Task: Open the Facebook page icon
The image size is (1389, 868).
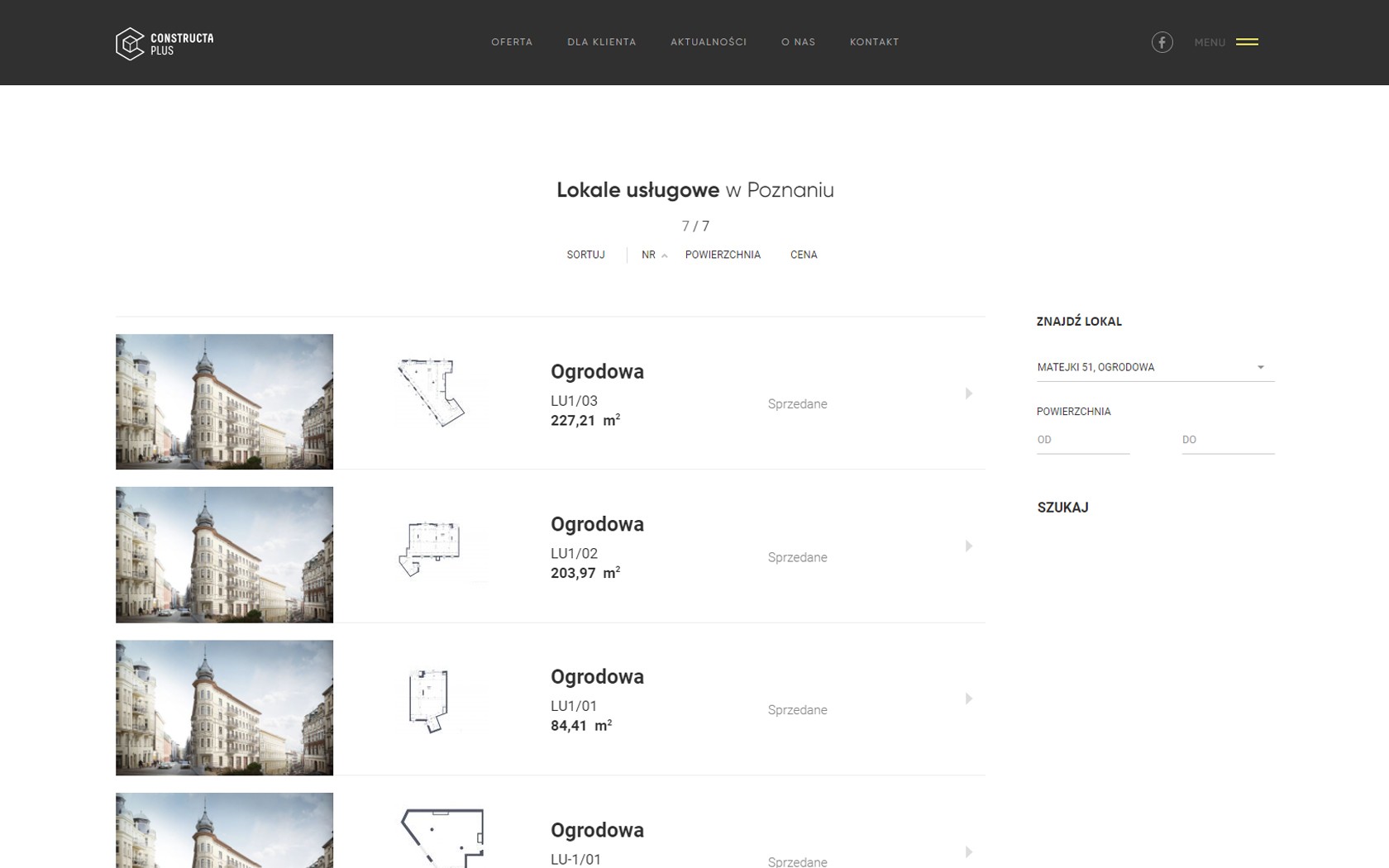Action: [x=1162, y=42]
